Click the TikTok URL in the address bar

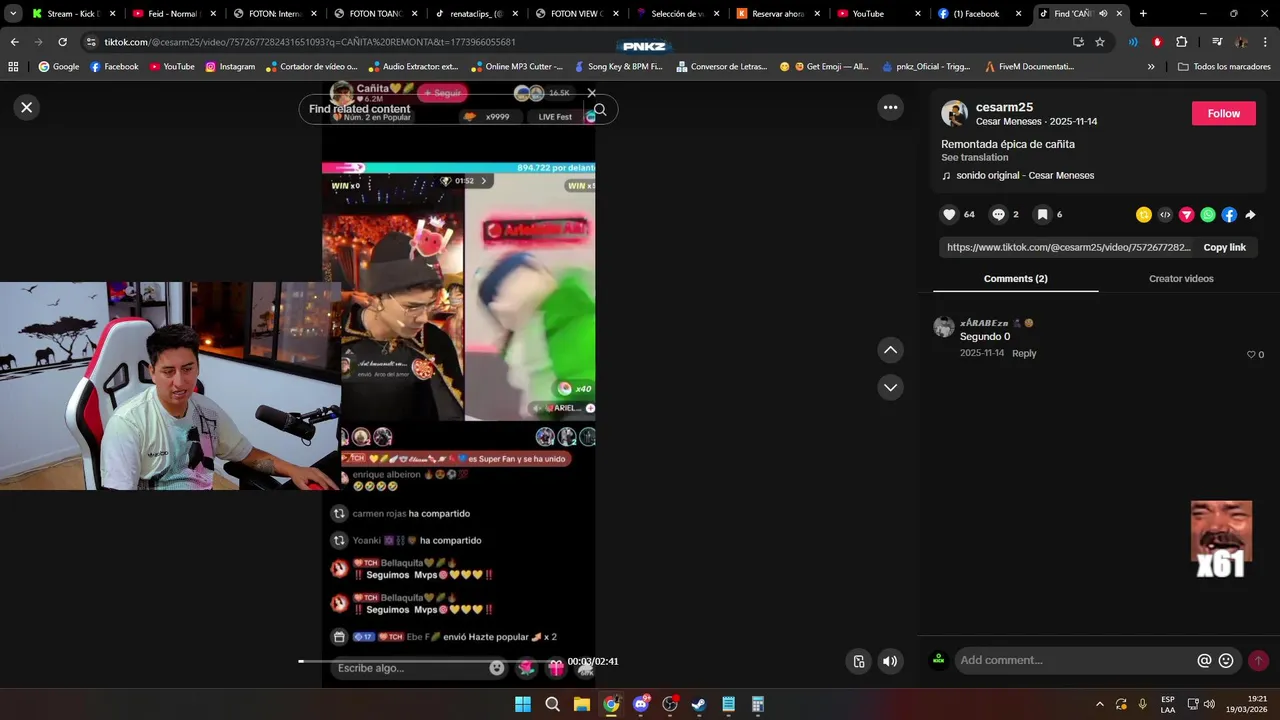pyautogui.click(x=310, y=42)
